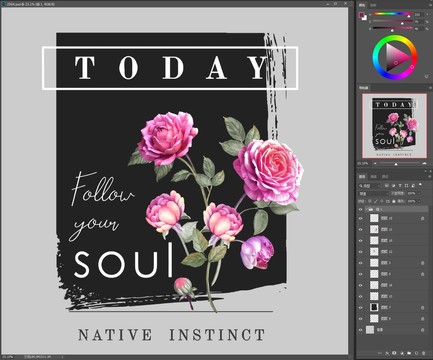Click the foreground color swatch in Color panel
Screen dimensions: 433x360
point(361,15)
